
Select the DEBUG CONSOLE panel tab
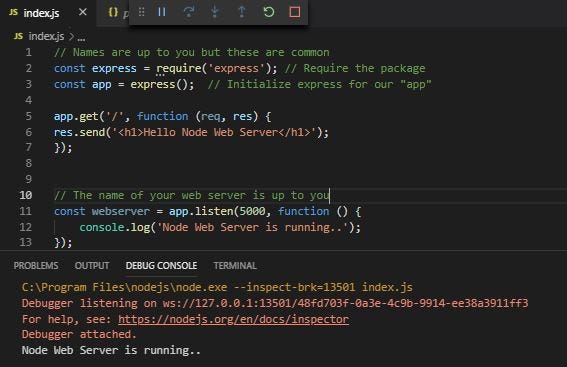click(x=161, y=266)
